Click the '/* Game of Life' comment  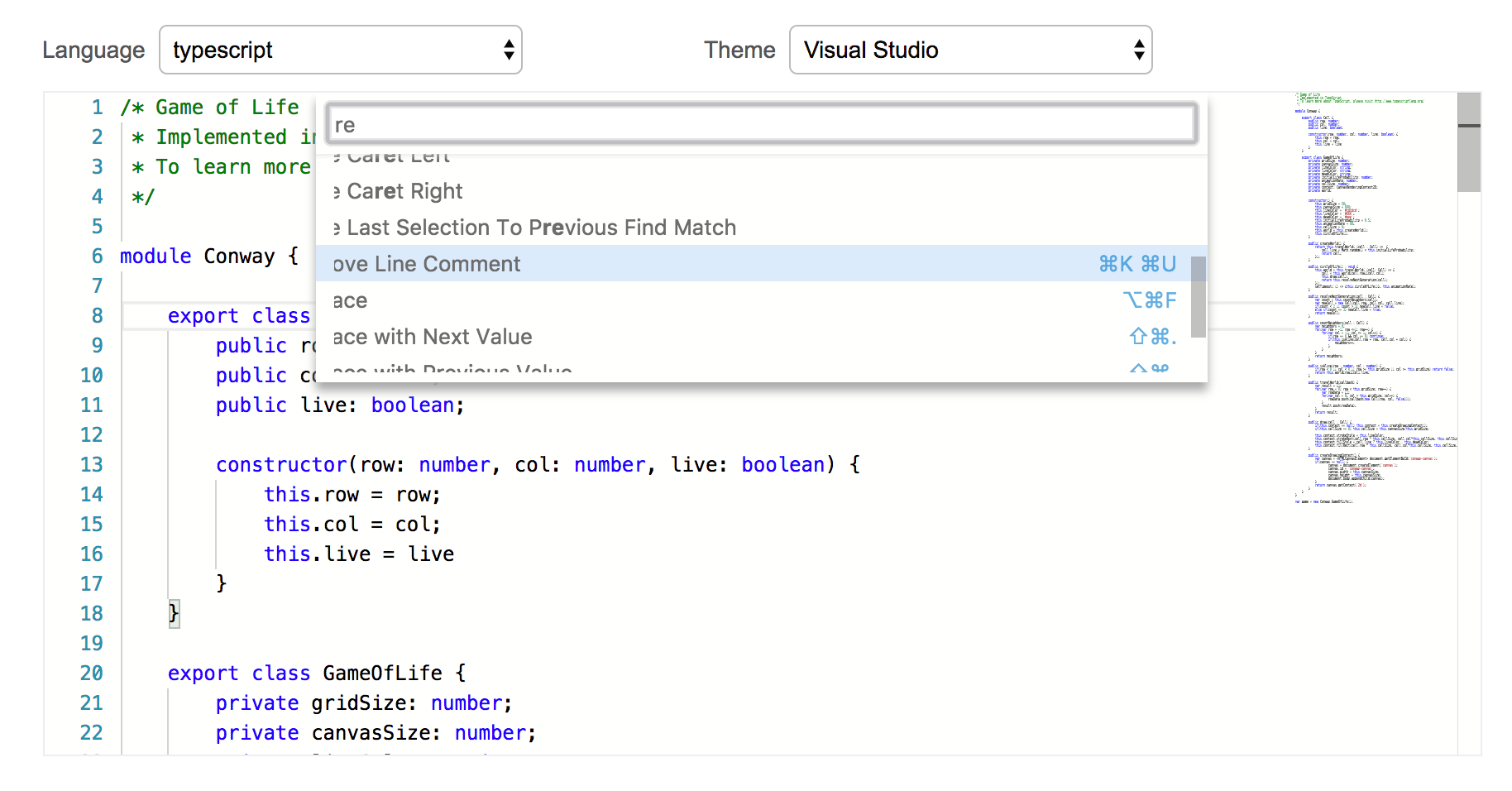pyautogui.click(x=209, y=108)
